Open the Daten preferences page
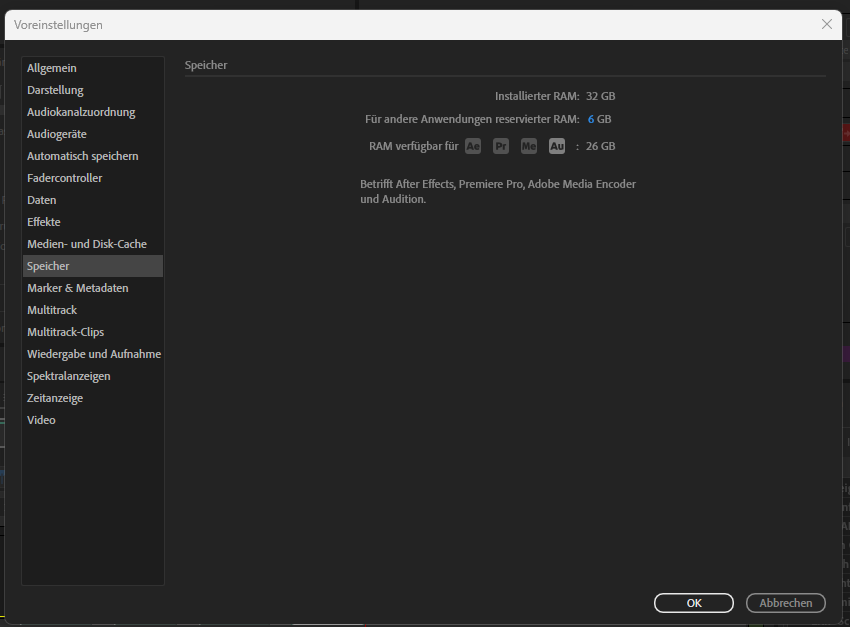The image size is (850, 627). click(x=41, y=199)
